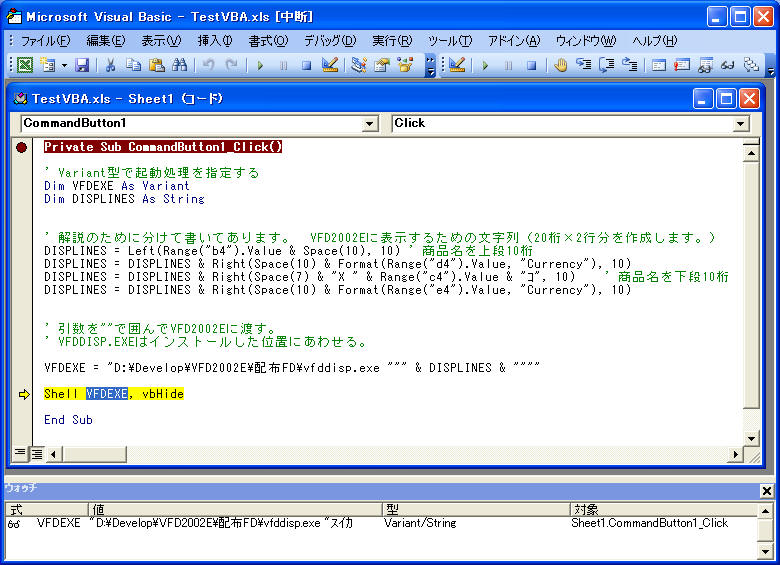The width and height of the screenshot is (780, 565).
Task: Open the CommandButton1 object dropdown
Action: [370, 123]
